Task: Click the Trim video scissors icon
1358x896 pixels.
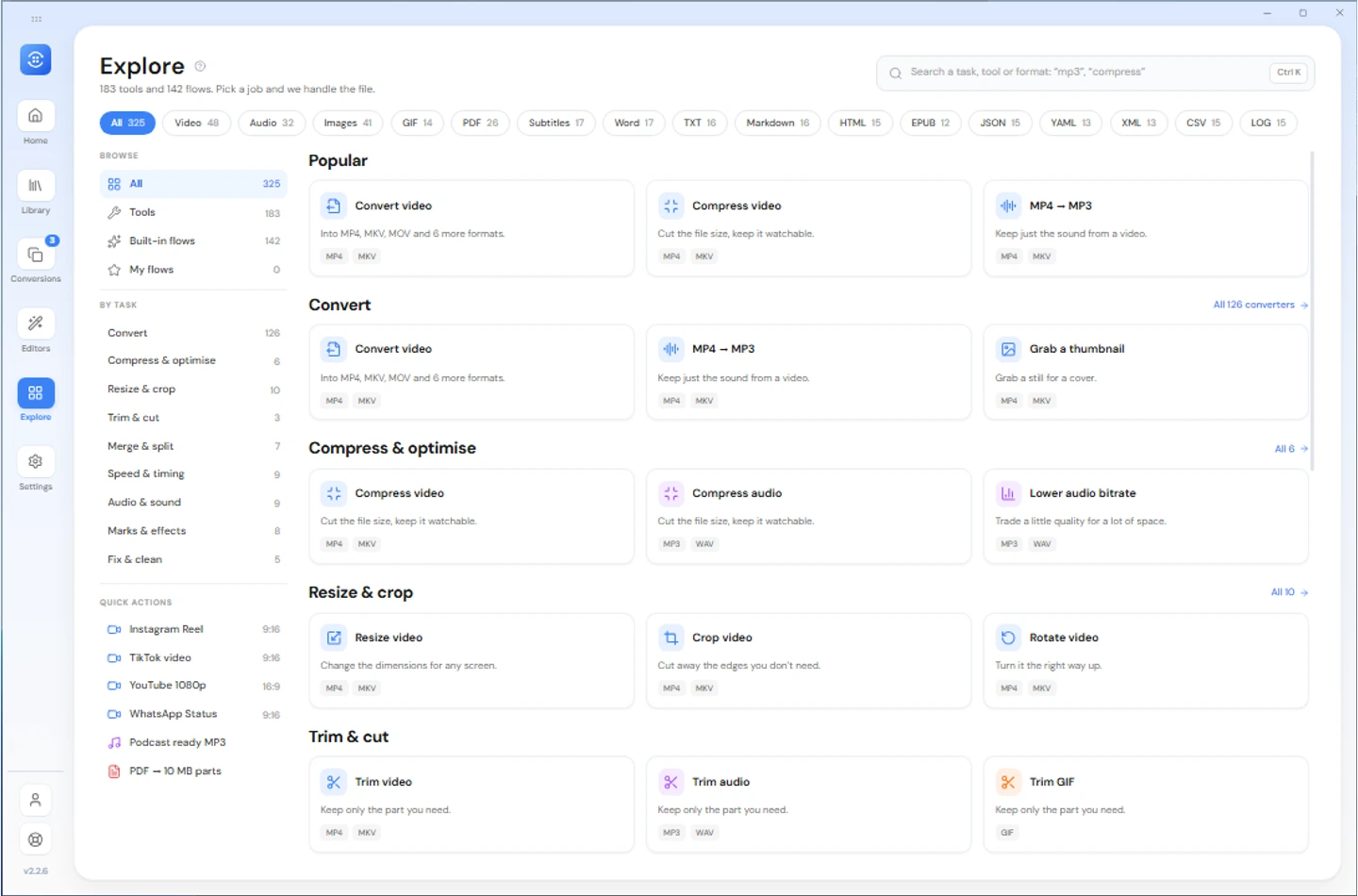Action: 333,782
